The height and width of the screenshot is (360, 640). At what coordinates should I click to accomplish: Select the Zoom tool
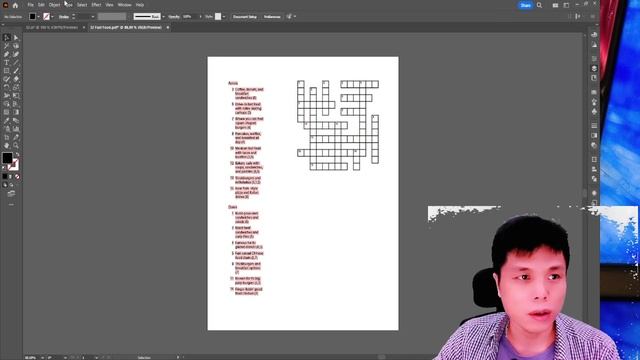16,145
